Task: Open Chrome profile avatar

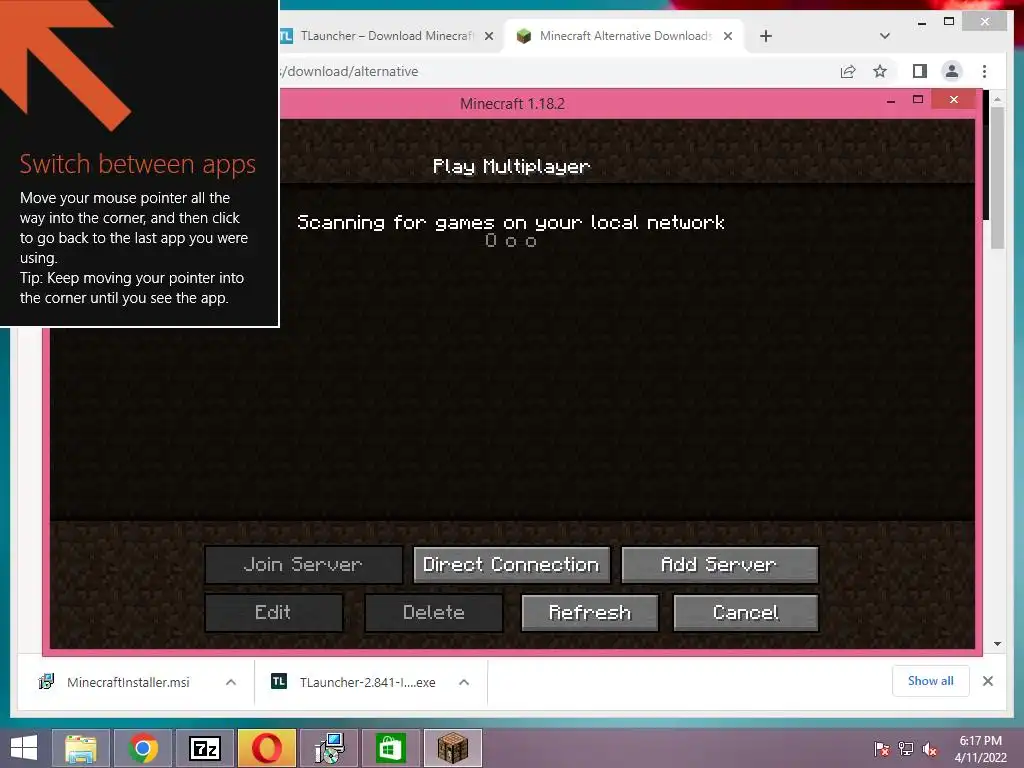Action: pos(952,71)
